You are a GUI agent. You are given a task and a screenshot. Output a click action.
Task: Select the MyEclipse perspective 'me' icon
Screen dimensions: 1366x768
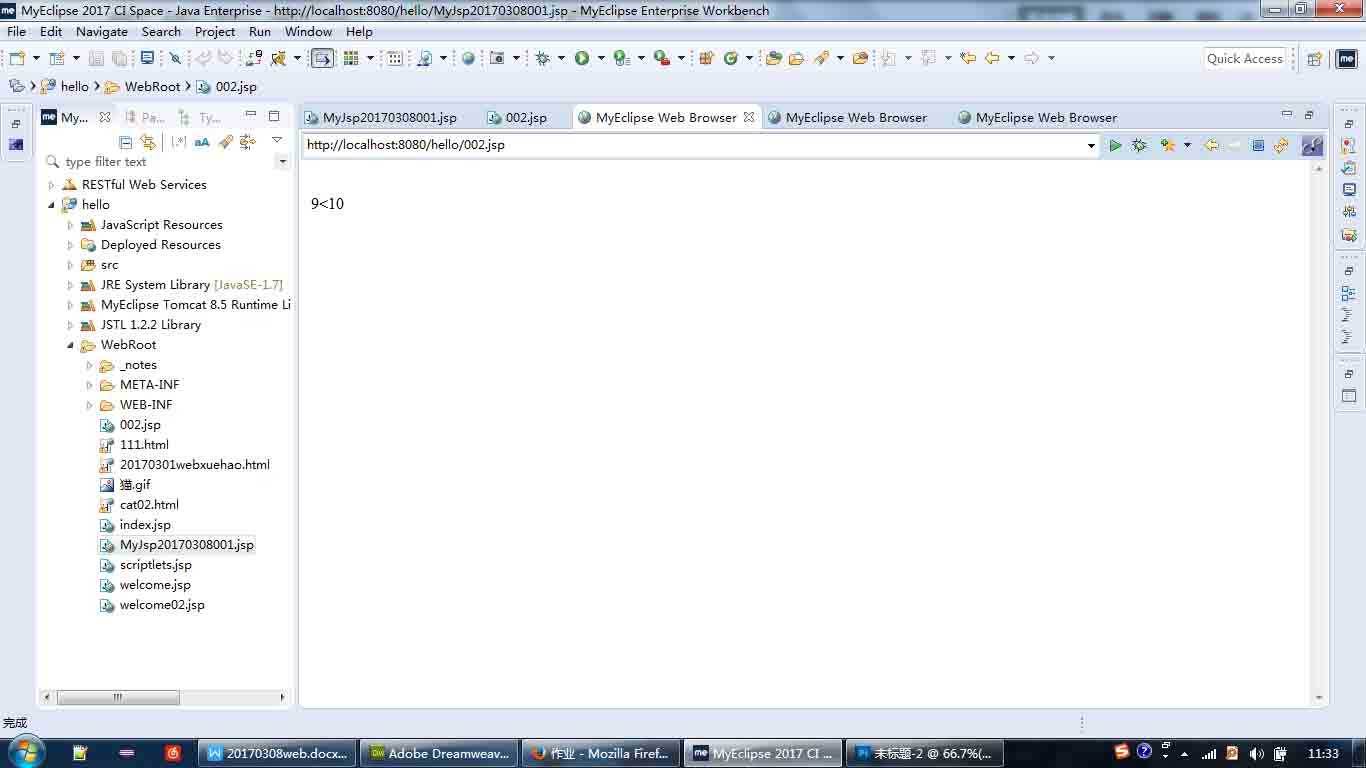point(1347,58)
